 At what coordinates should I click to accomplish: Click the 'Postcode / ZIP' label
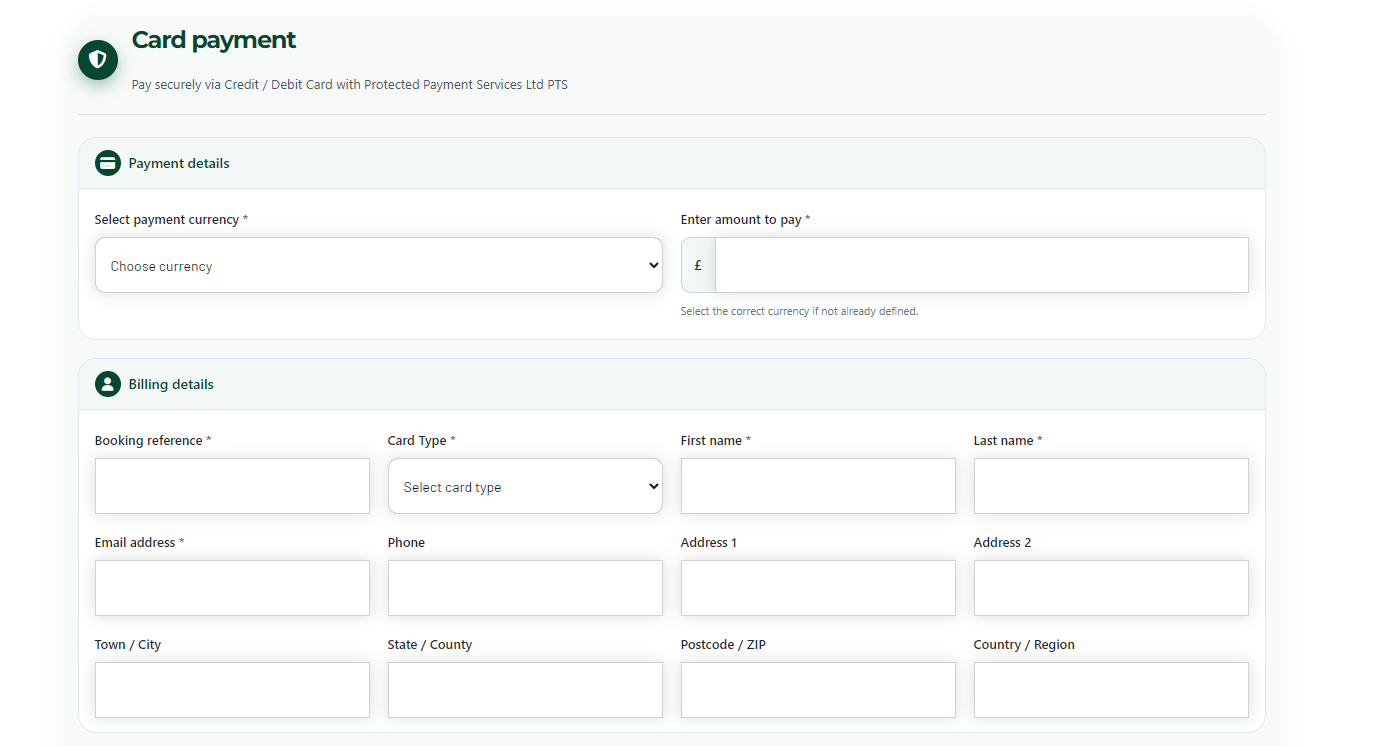pyautogui.click(x=723, y=645)
